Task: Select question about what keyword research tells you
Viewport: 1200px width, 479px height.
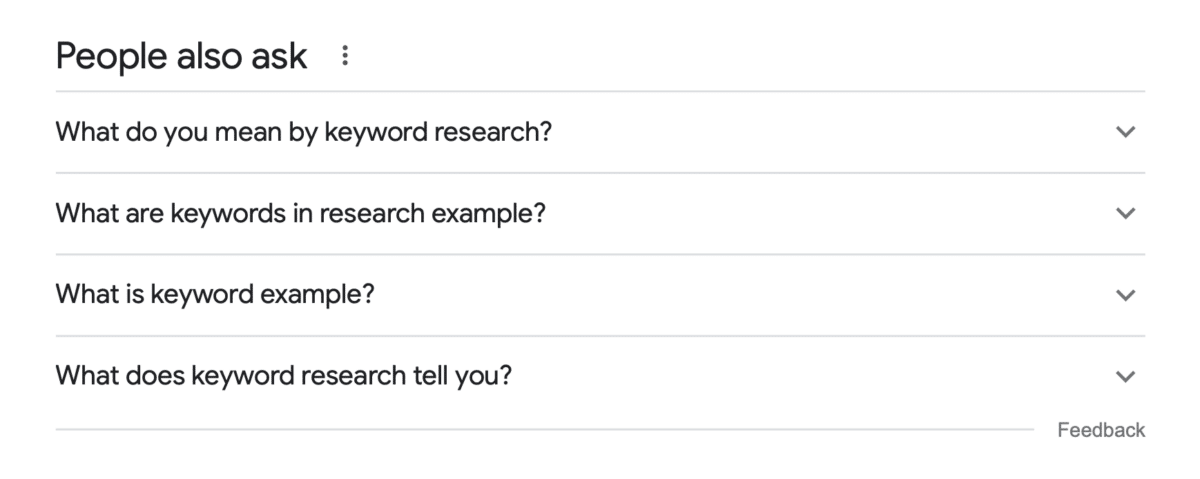Action: click(284, 377)
